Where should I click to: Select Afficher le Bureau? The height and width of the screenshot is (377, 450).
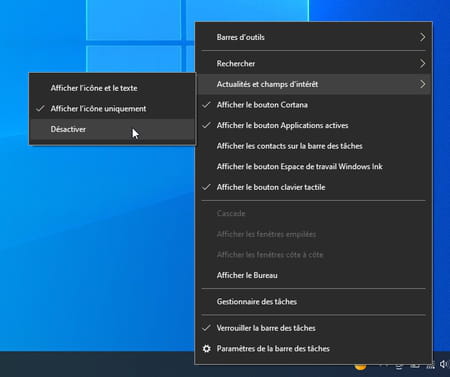tap(313, 275)
